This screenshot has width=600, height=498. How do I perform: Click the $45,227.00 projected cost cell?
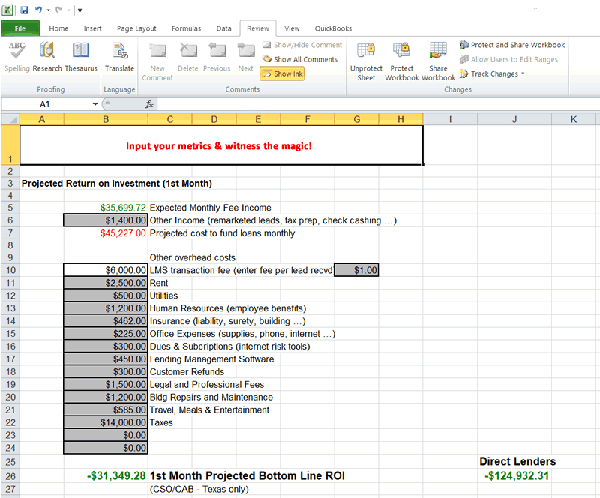pos(106,233)
